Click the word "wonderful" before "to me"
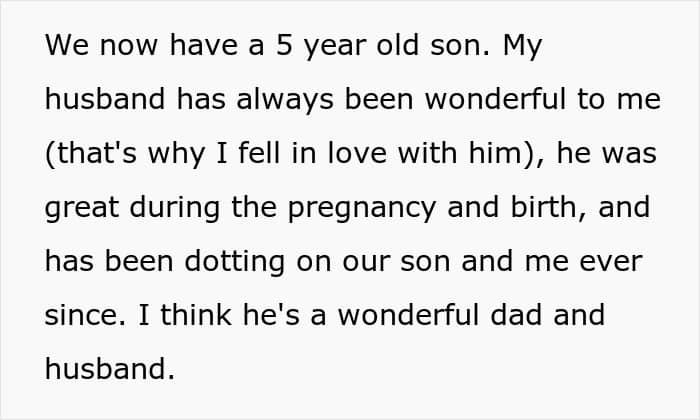Viewport: 700px width, 420px height. pyautogui.click(x=496, y=99)
